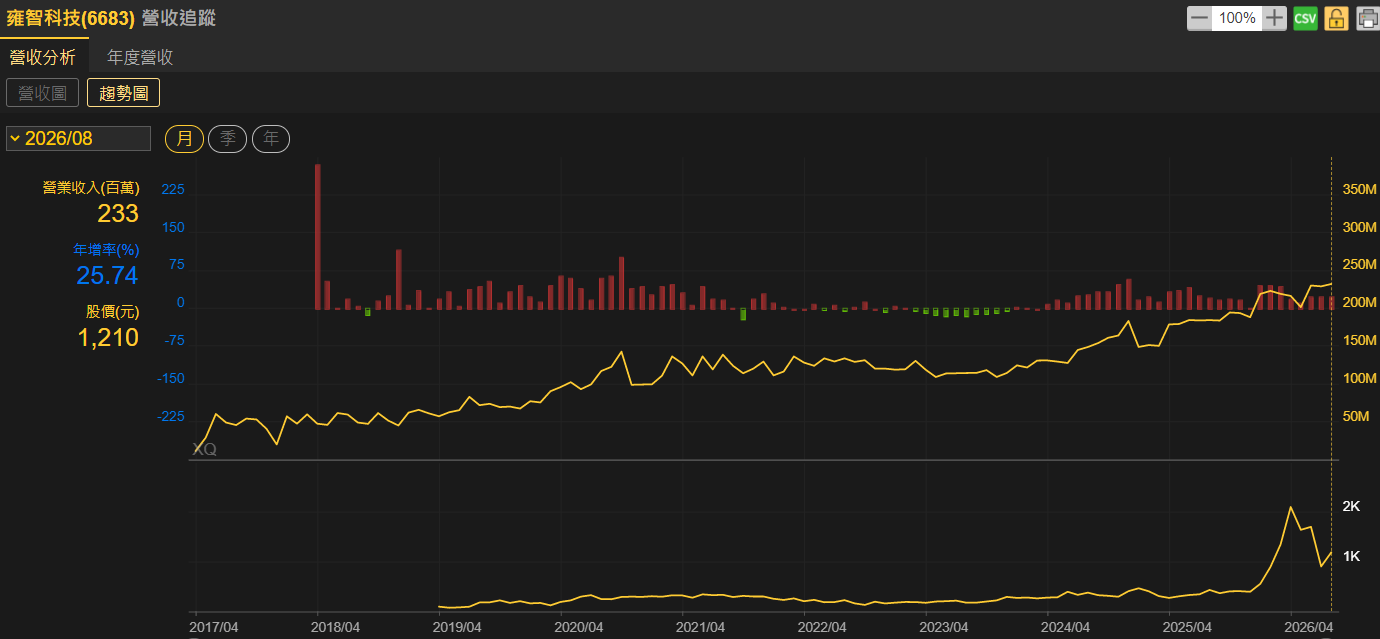Open the 2026/08 date dropdown

pyautogui.click(x=78, y=138)
